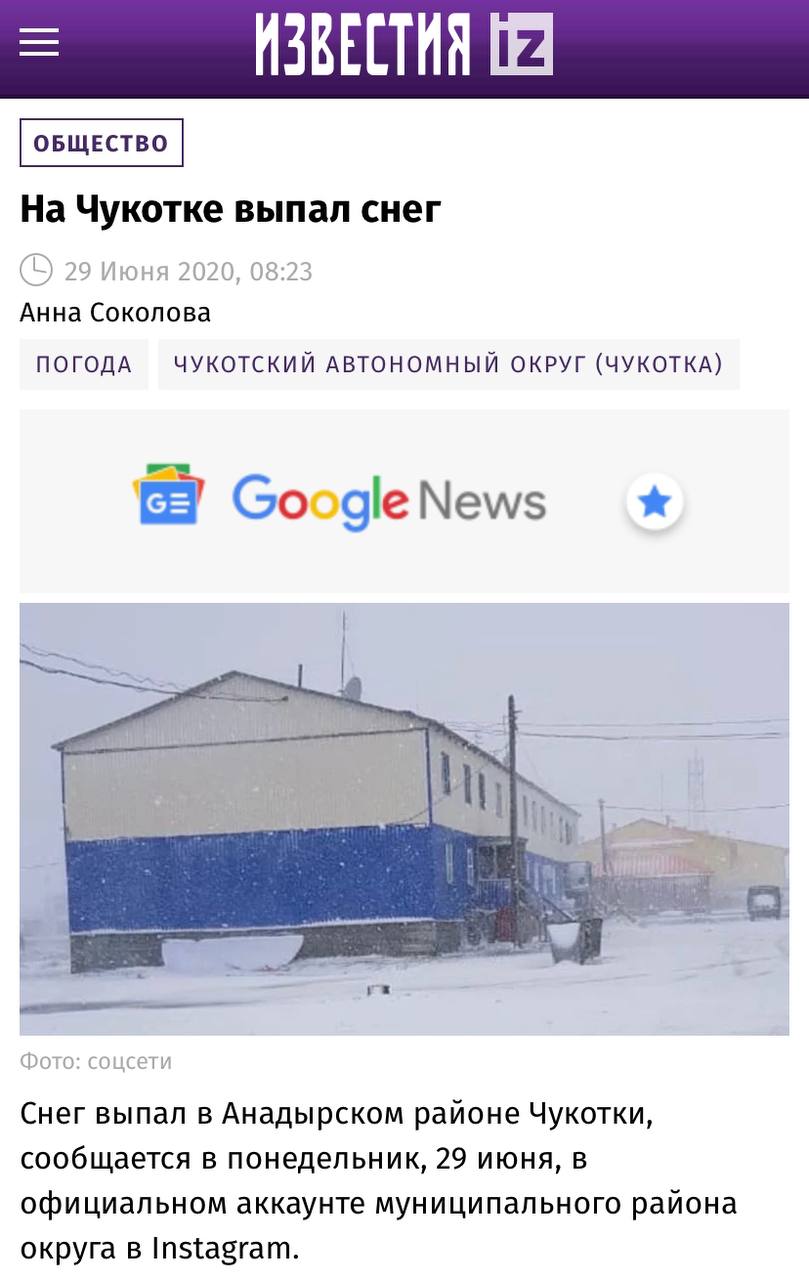Screen dimensions: 809x1280
Task: Click the Известия wordmark logo
Action: click(x=363, y=45)
